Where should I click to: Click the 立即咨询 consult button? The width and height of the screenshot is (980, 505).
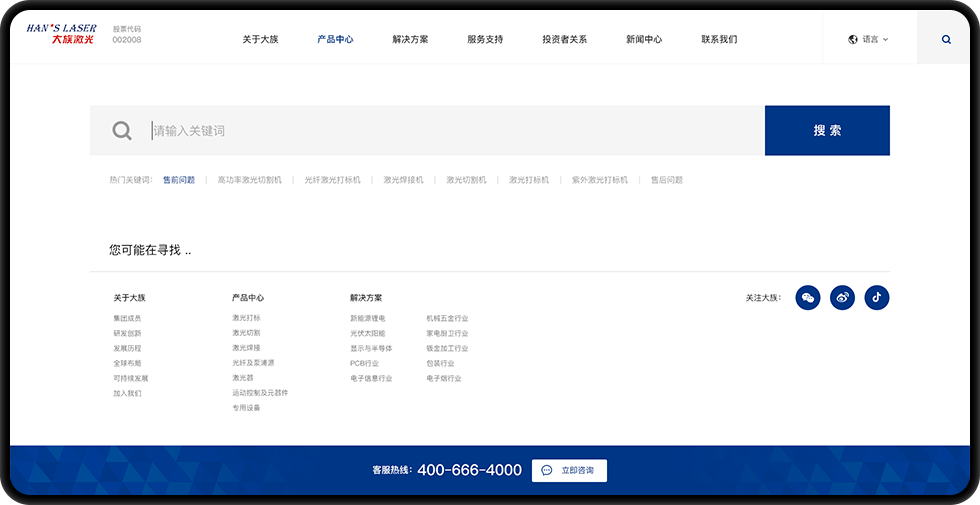(x=569, y=470)
